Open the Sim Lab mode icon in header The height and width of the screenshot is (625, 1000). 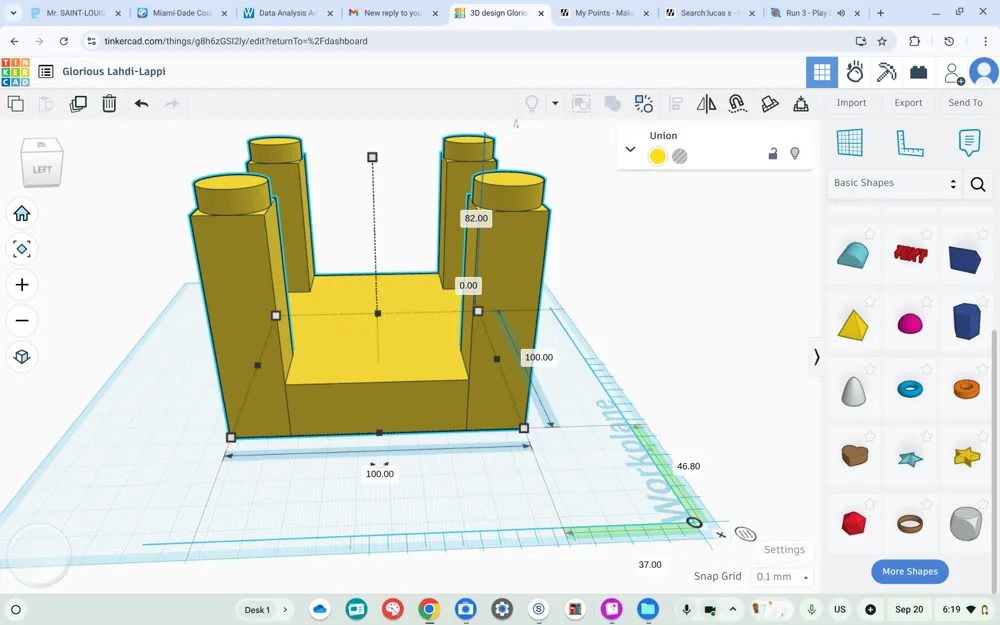pyautogui.click(x=855, y=72)
